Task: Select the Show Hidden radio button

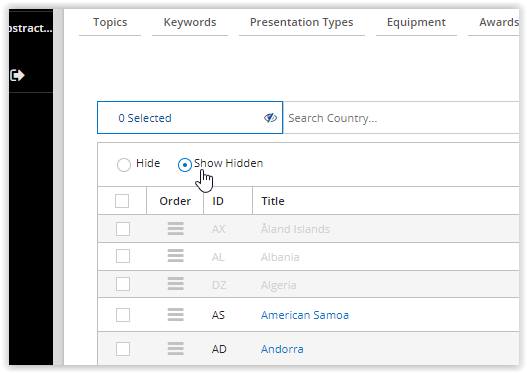Action: tap(185, 165)
